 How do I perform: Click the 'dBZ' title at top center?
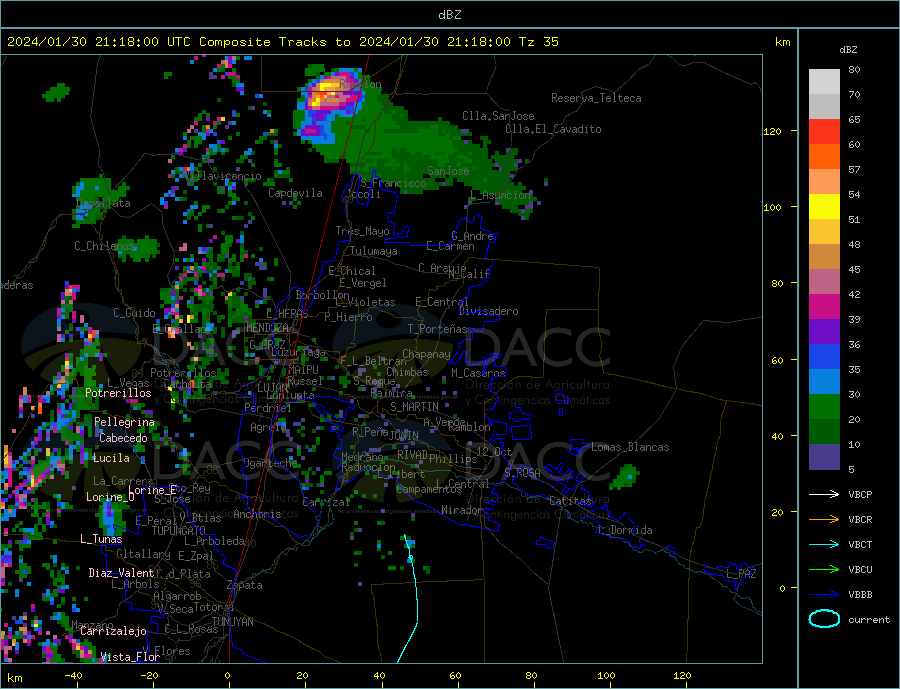(449, 15)
